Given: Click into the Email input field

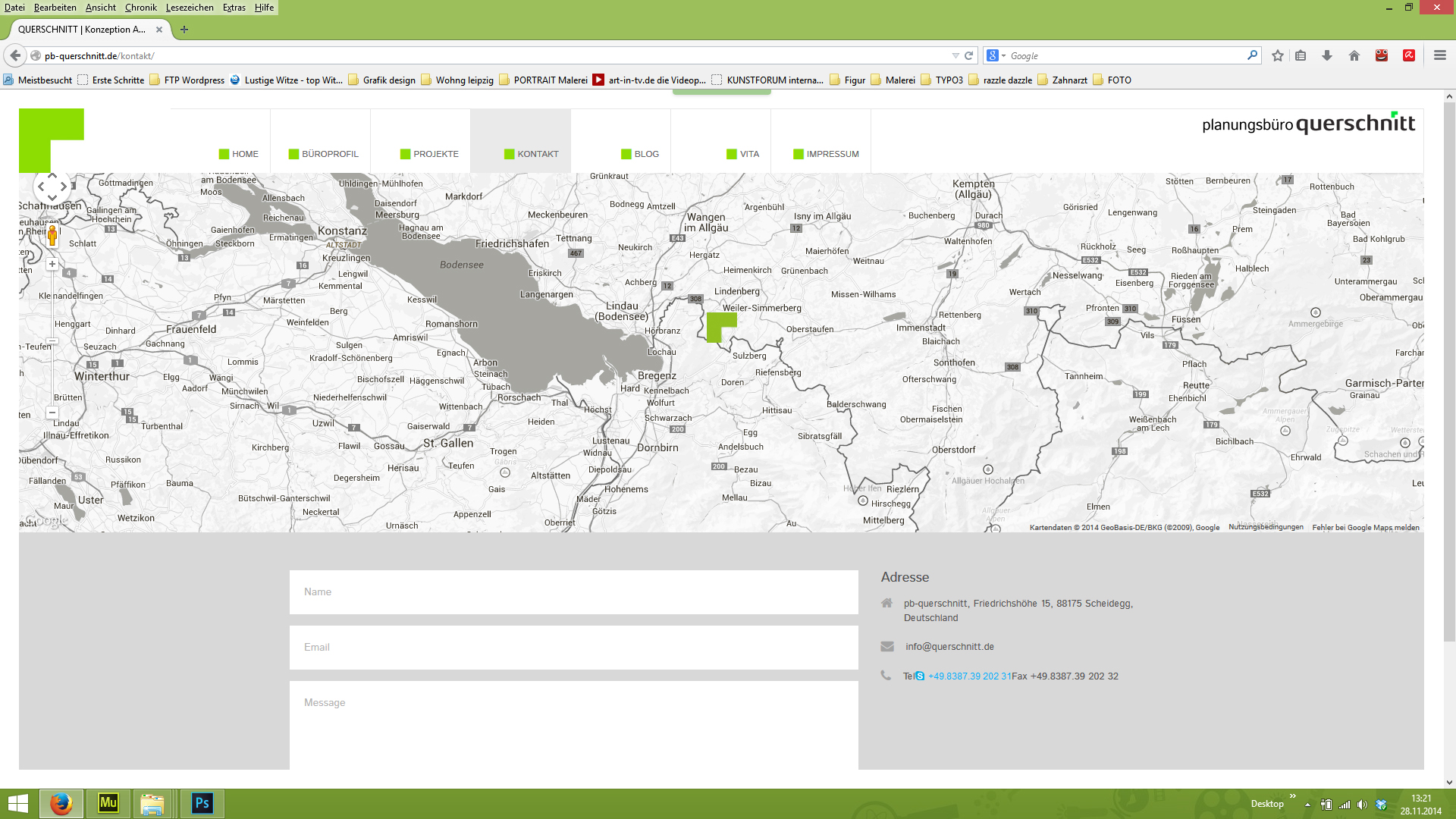Looking at the screenshot, I should (573, 647).
